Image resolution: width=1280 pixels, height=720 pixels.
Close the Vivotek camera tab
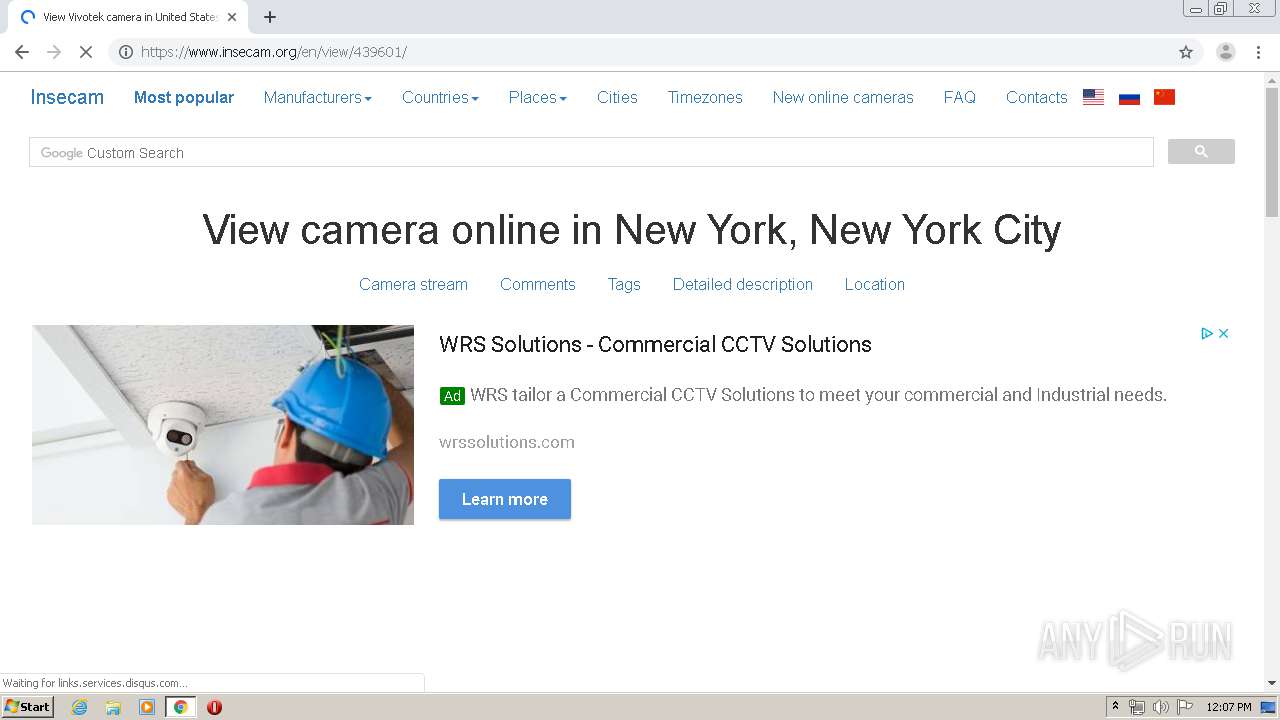pos(232,17)
